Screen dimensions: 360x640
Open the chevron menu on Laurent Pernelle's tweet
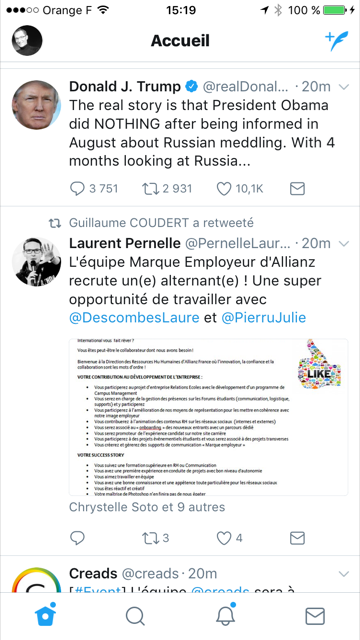coord(344,244)
